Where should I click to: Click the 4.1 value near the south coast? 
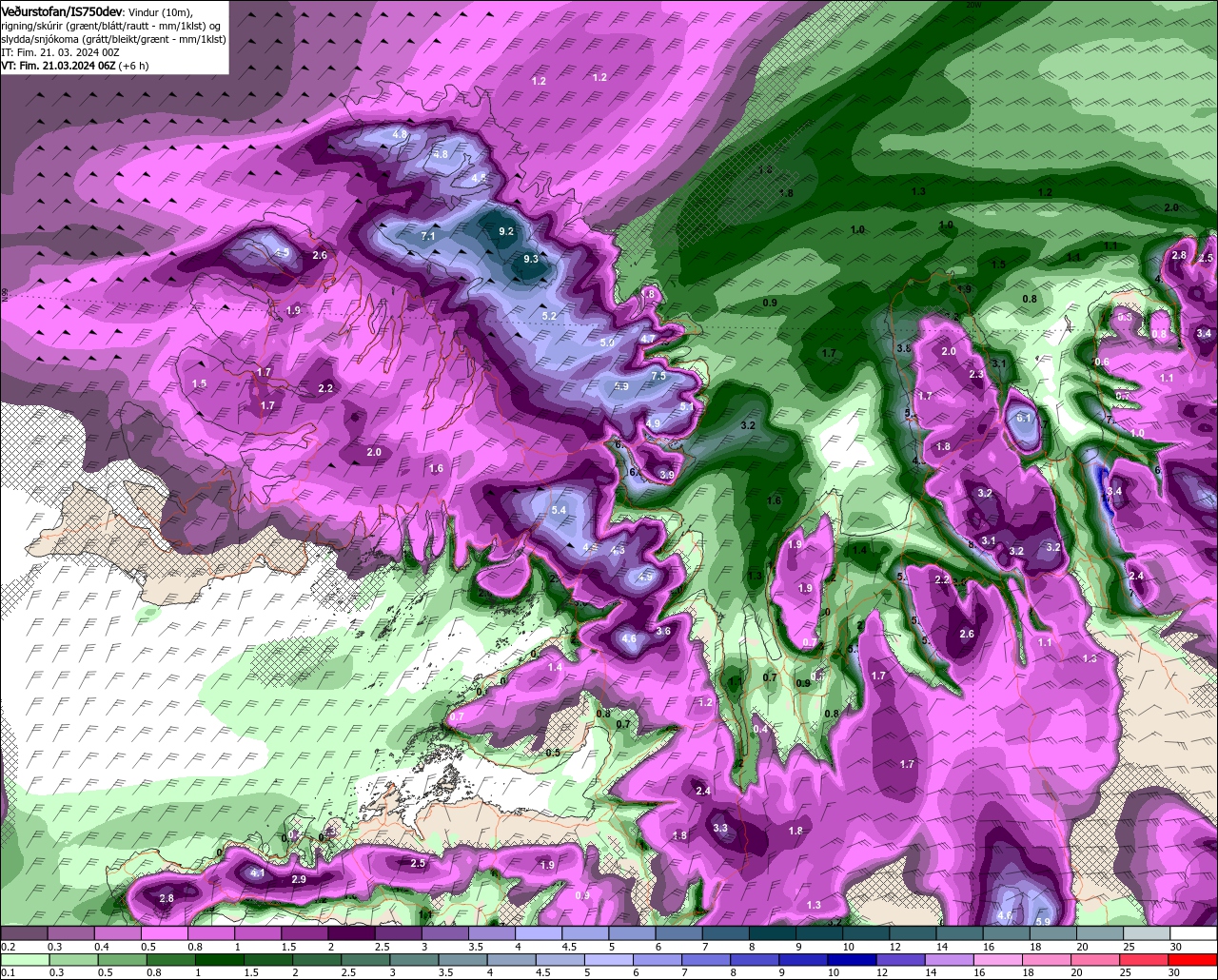coord(257,872)
